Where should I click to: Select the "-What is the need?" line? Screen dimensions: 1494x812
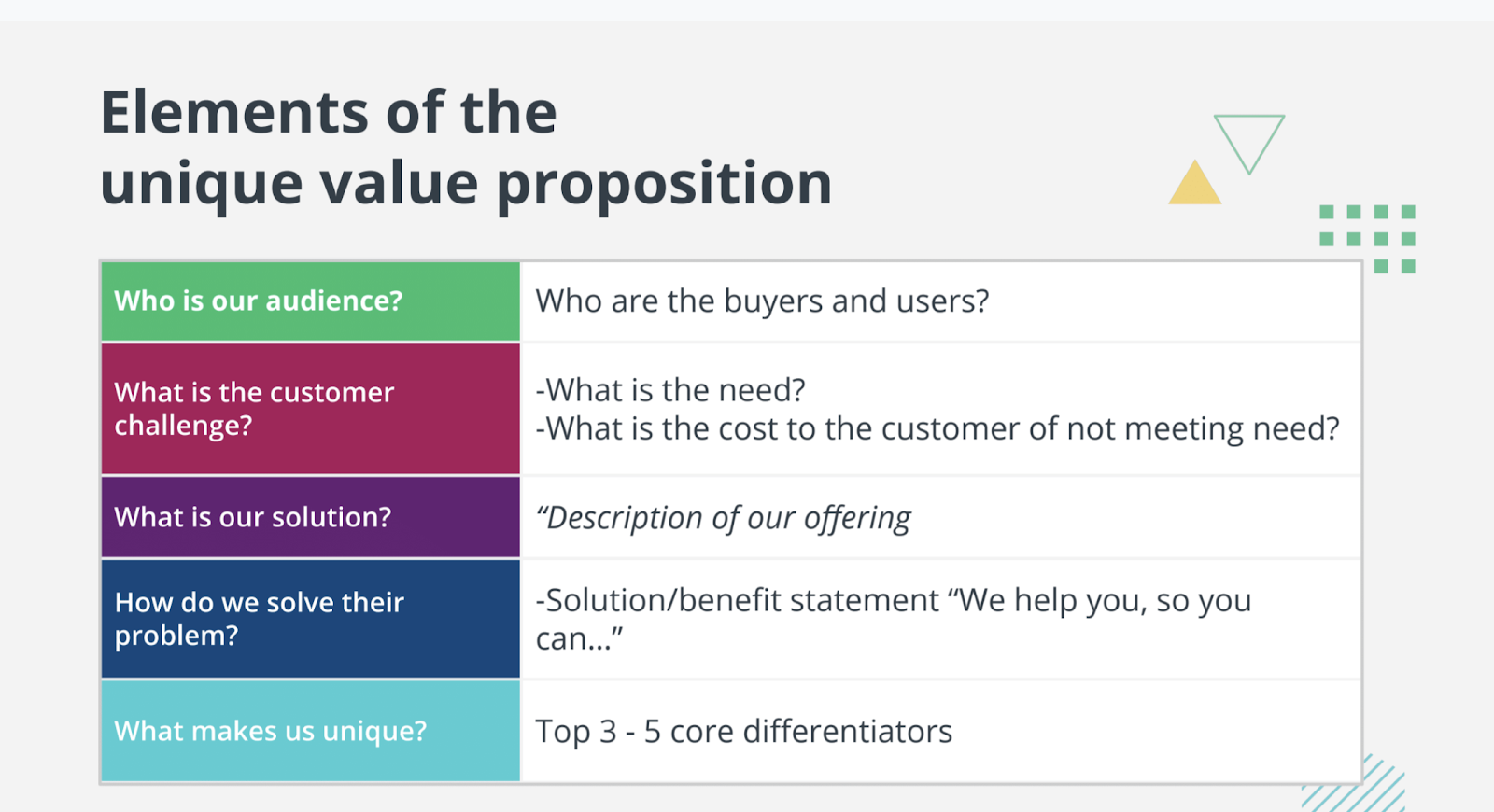click(x=670, y=390)
